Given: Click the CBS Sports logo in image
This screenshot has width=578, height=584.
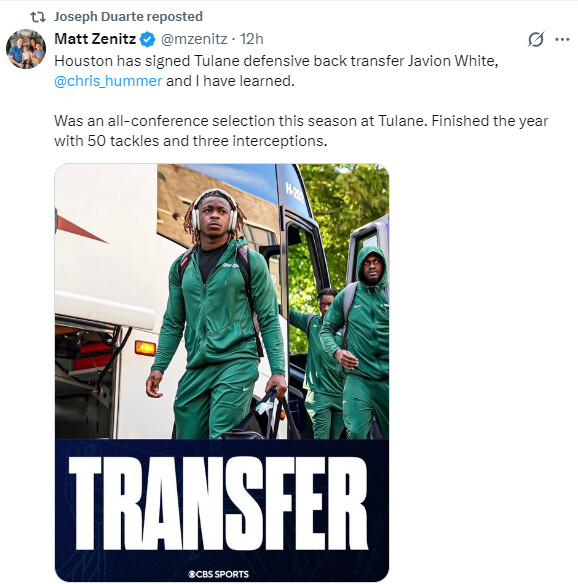Looking at the screenshot, I should [219, 574].
